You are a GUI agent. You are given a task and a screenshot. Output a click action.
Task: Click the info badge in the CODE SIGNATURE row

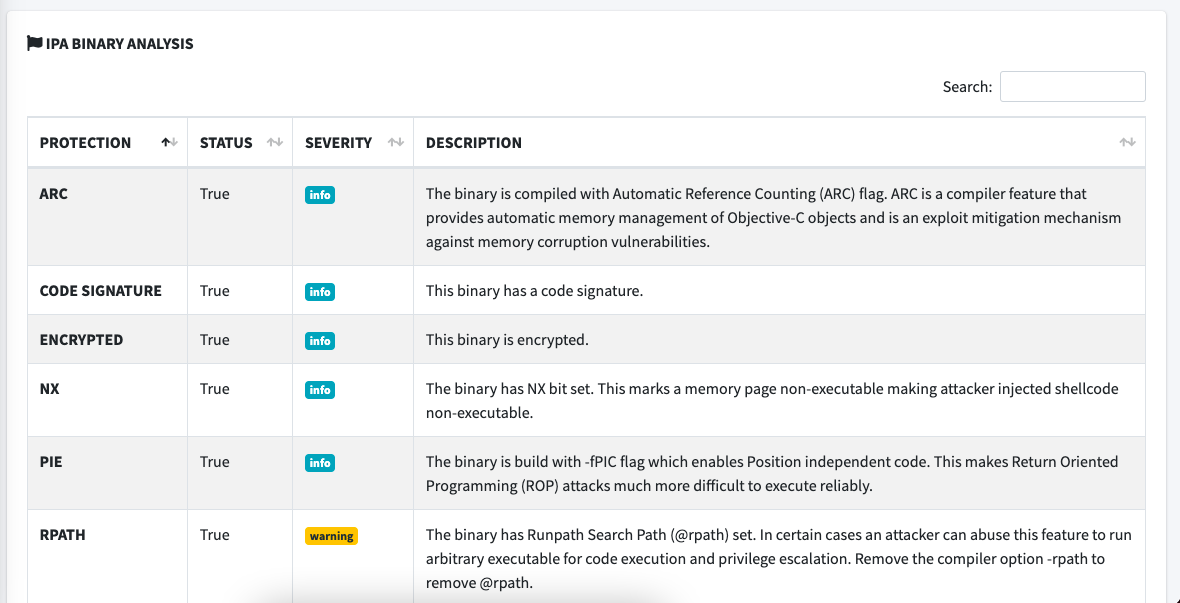click(319, 291)
